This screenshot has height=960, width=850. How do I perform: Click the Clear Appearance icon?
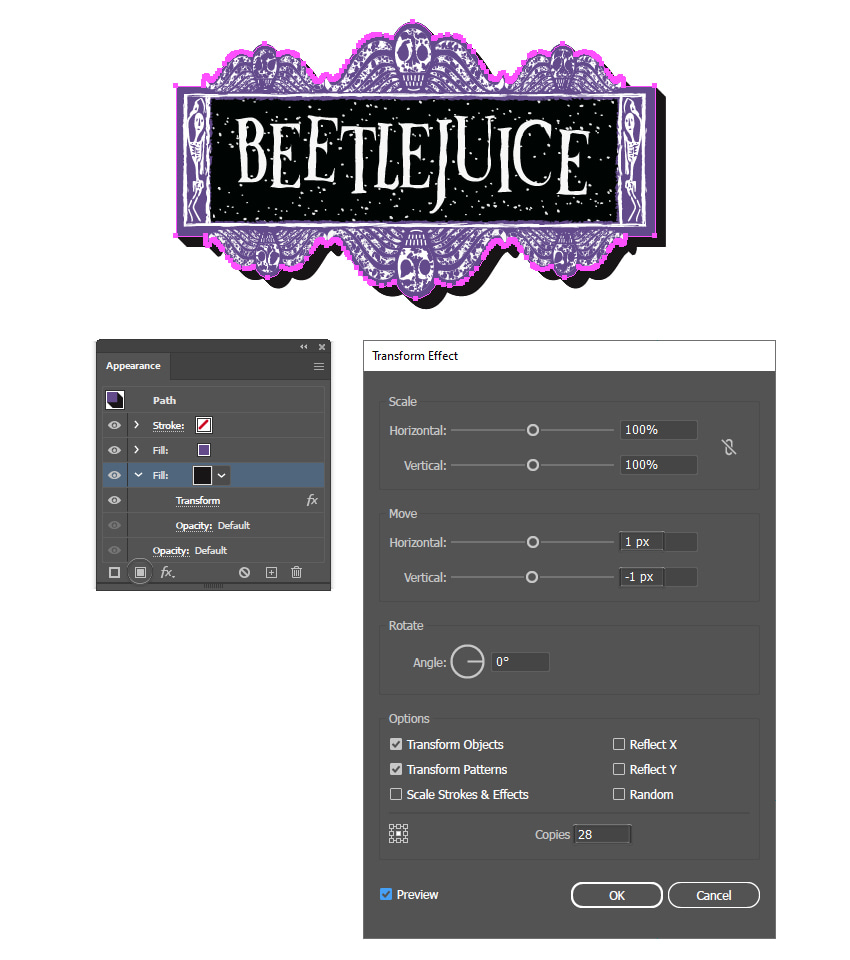[x=244, y=572]
